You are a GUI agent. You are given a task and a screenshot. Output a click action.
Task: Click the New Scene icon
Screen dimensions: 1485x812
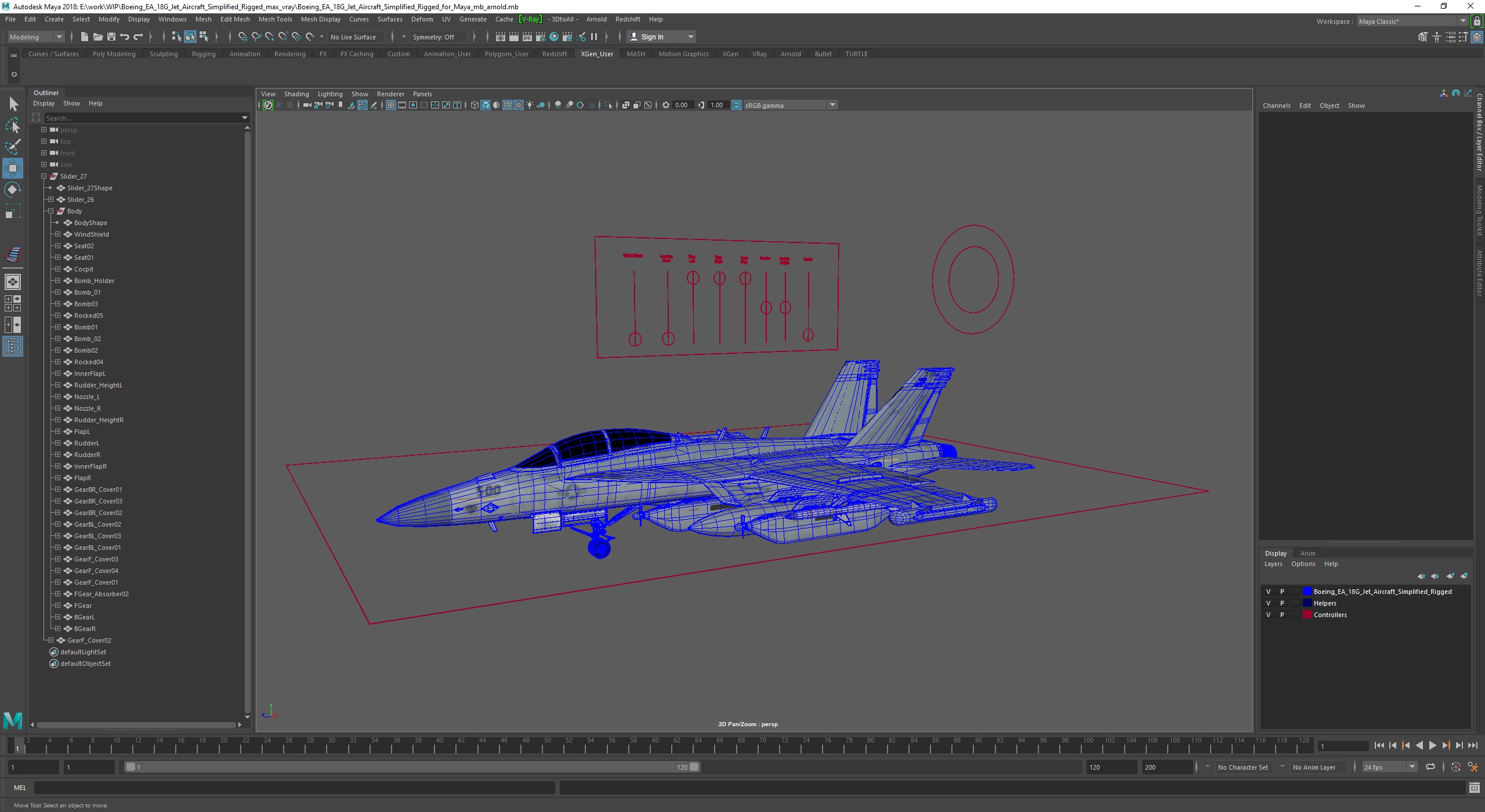point(84,37)
